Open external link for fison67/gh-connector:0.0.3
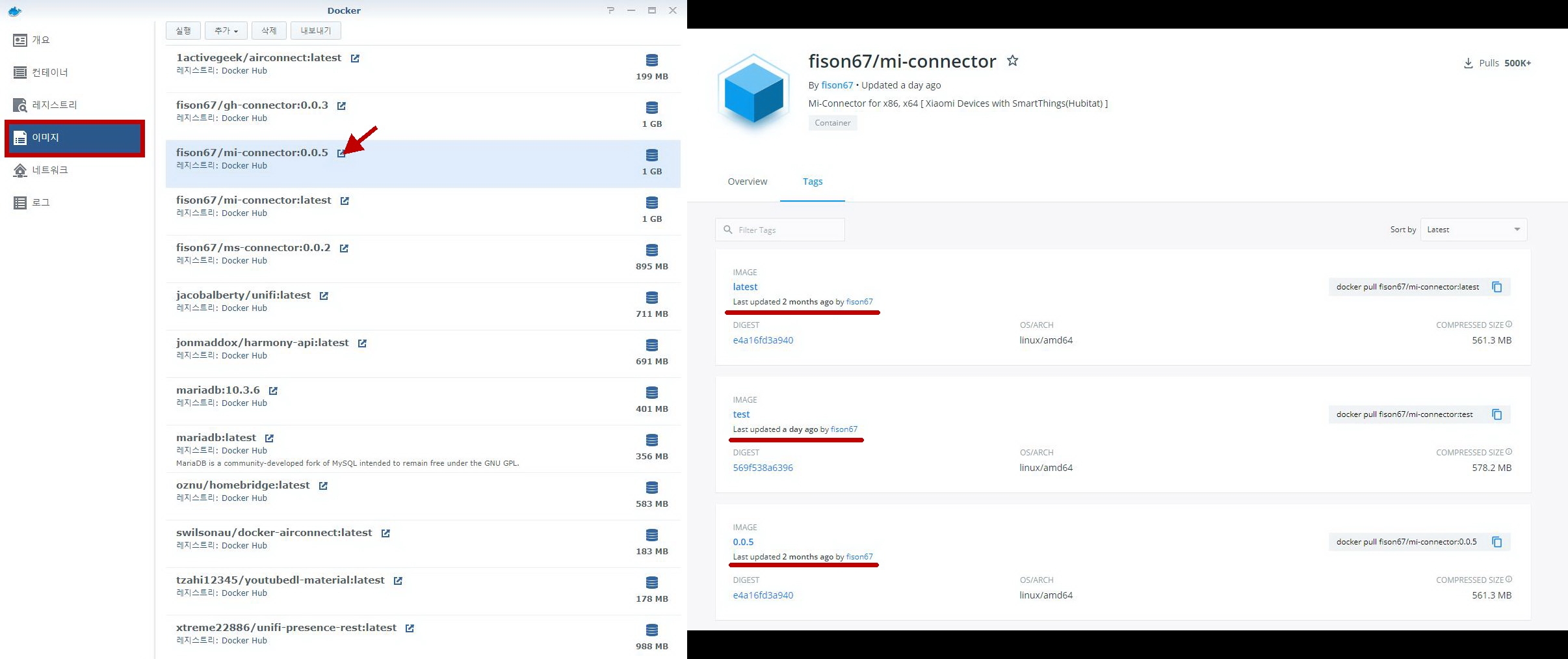The image size is (1568, 659). 341,106
